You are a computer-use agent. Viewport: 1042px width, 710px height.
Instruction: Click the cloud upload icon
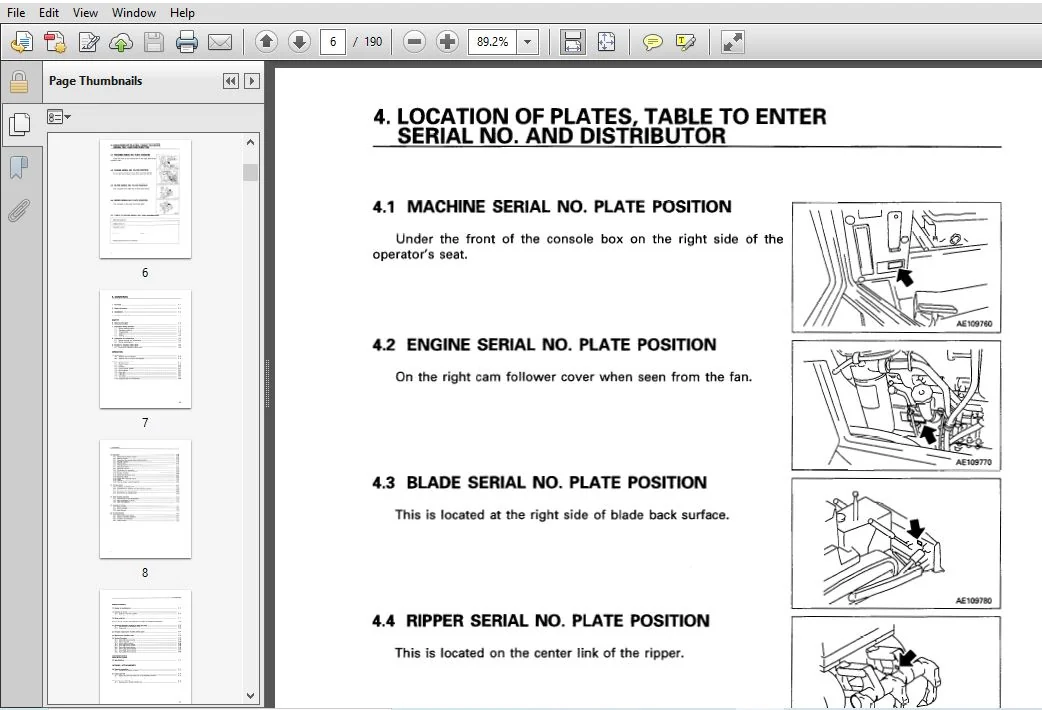121,42
